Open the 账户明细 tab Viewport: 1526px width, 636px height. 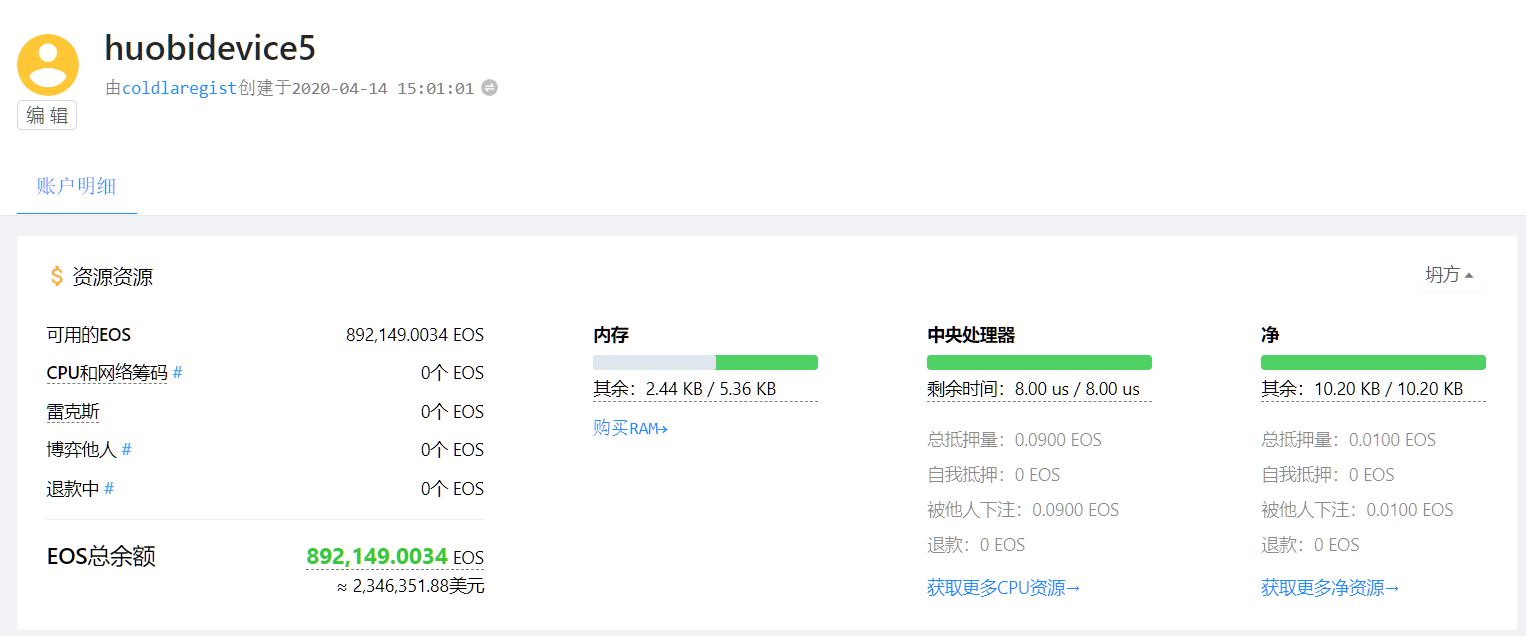pos(76,186)
